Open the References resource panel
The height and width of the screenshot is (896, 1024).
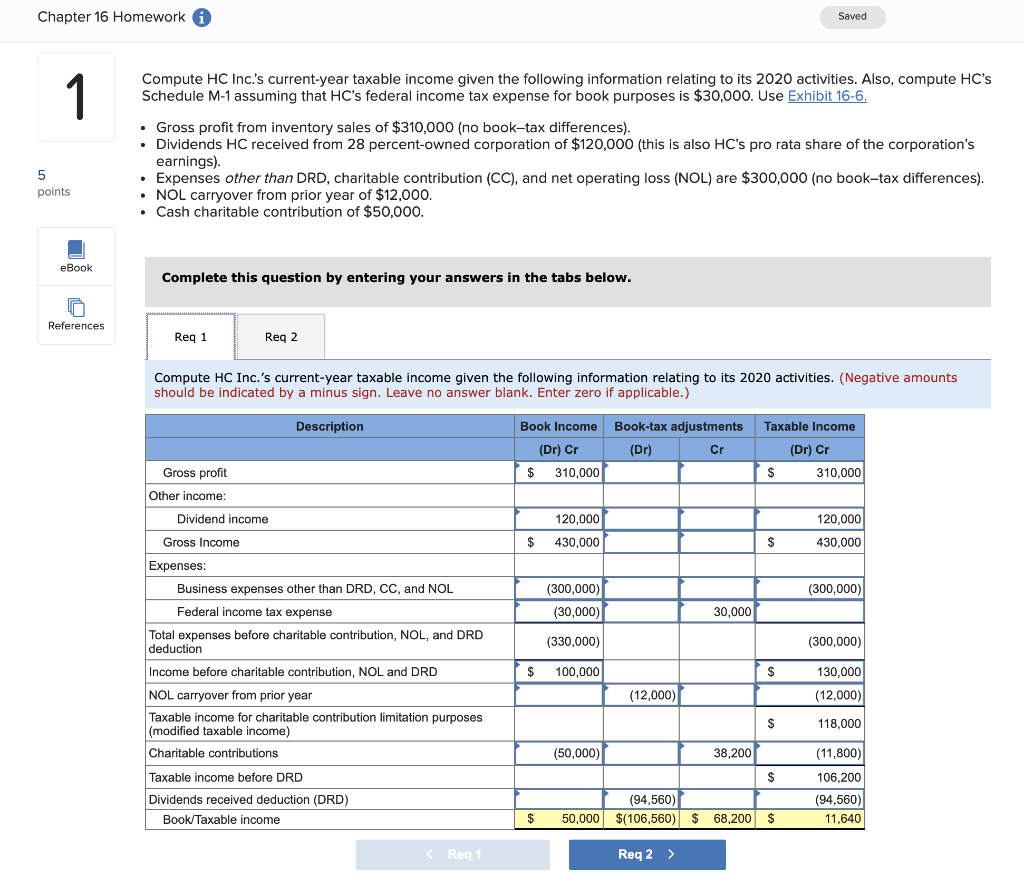pyautogui.click(x=76, y=315)
